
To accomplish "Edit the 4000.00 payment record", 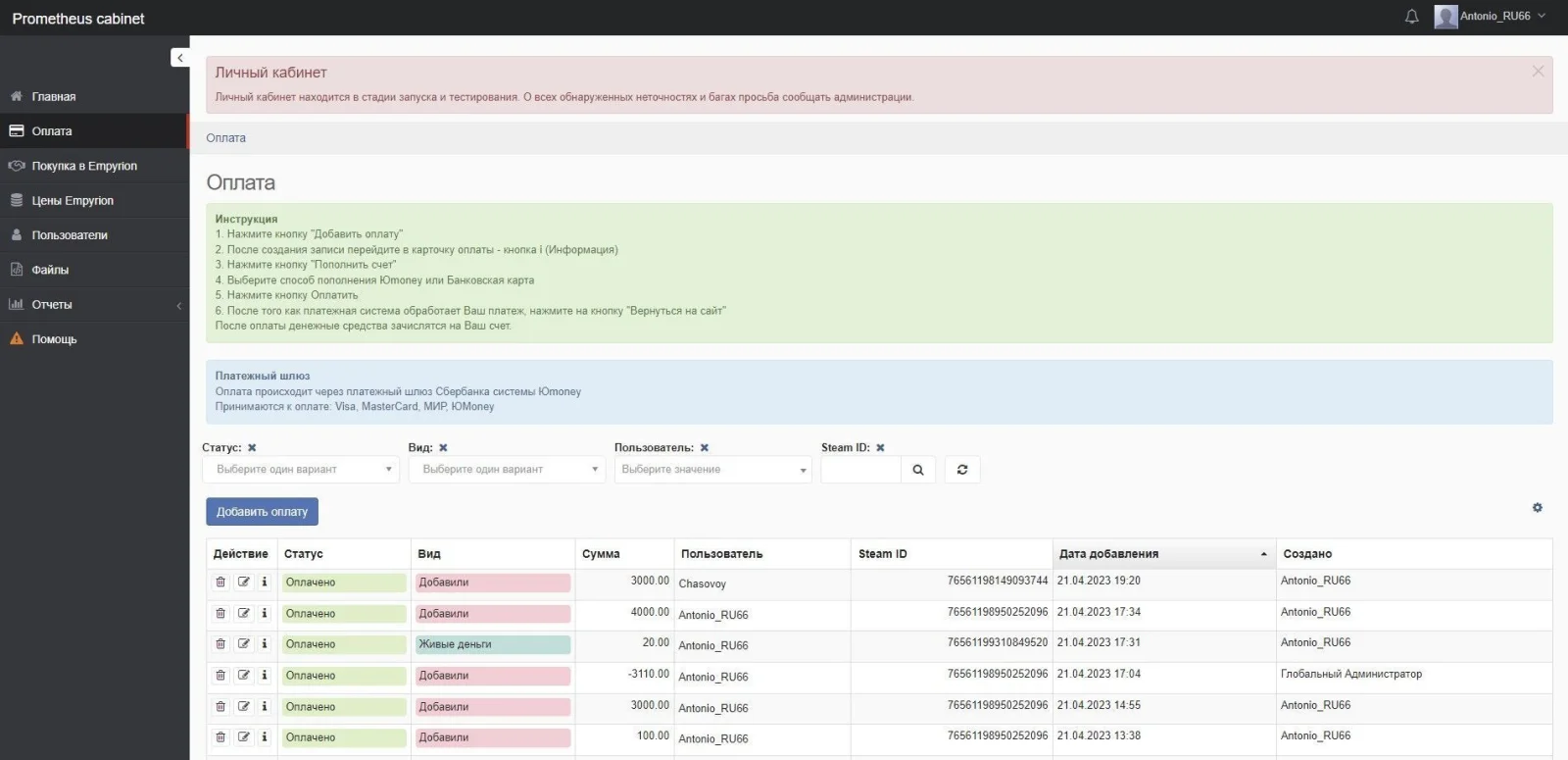I will tap(243, 613).
